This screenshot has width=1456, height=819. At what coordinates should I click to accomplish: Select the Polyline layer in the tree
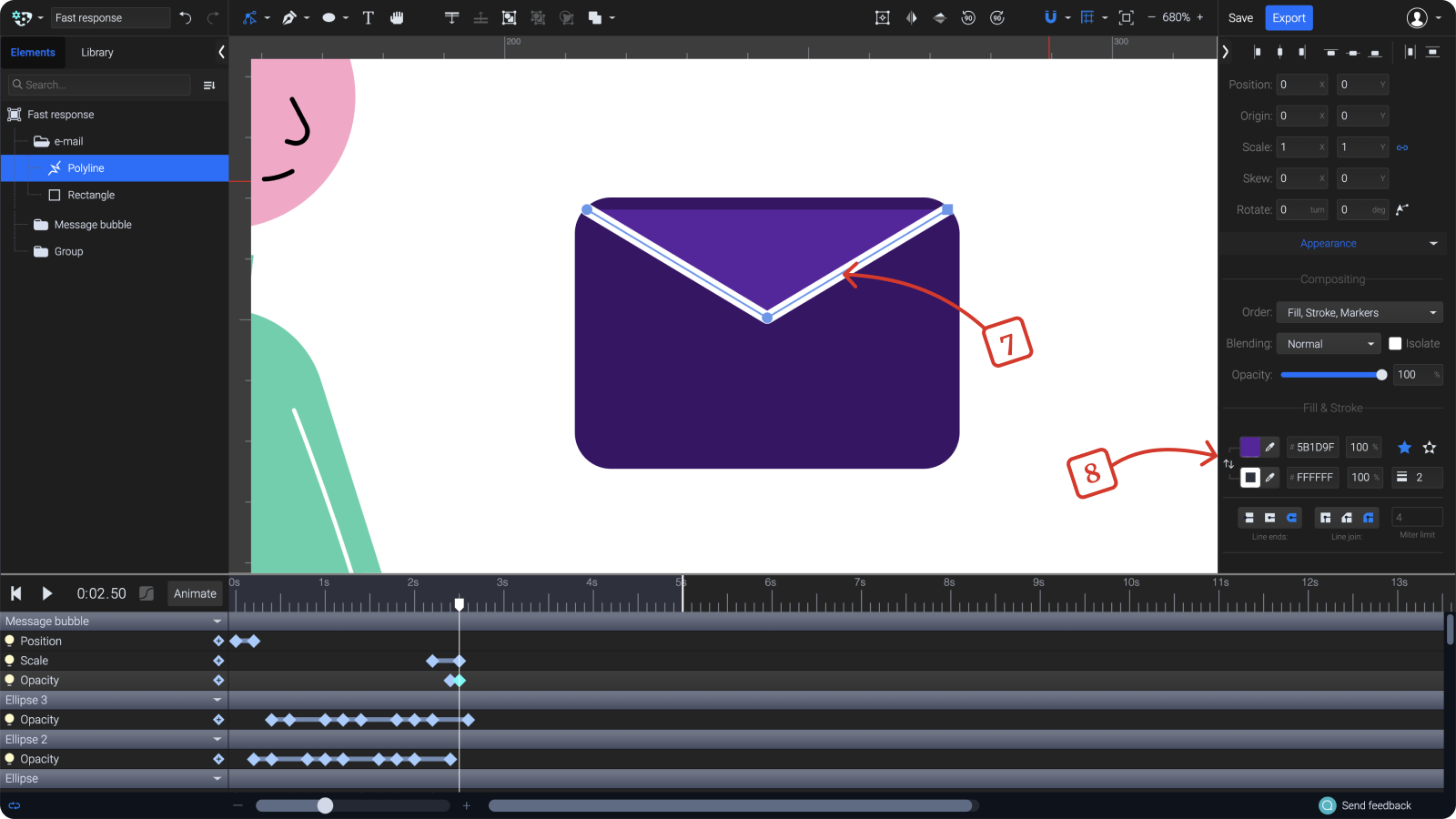86,167
